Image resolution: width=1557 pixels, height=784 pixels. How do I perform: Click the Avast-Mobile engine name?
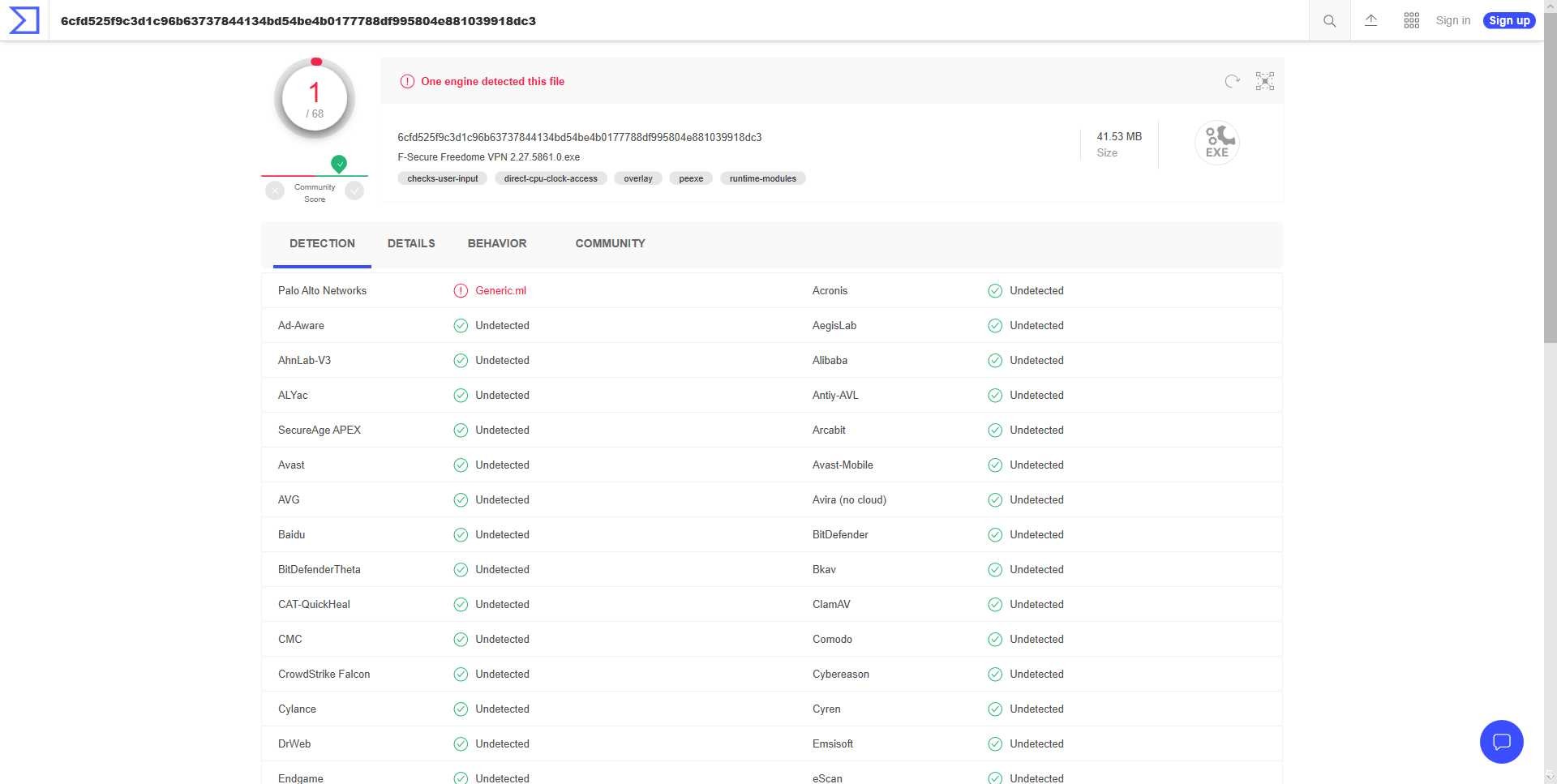[x=843, y=465]
